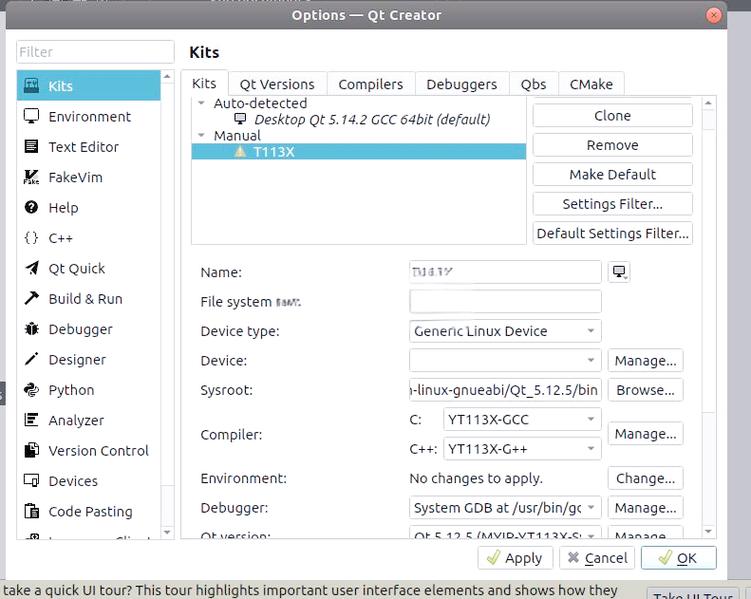Click the kit icon button beside Name
751x599 pixels.
coord(619,272)
